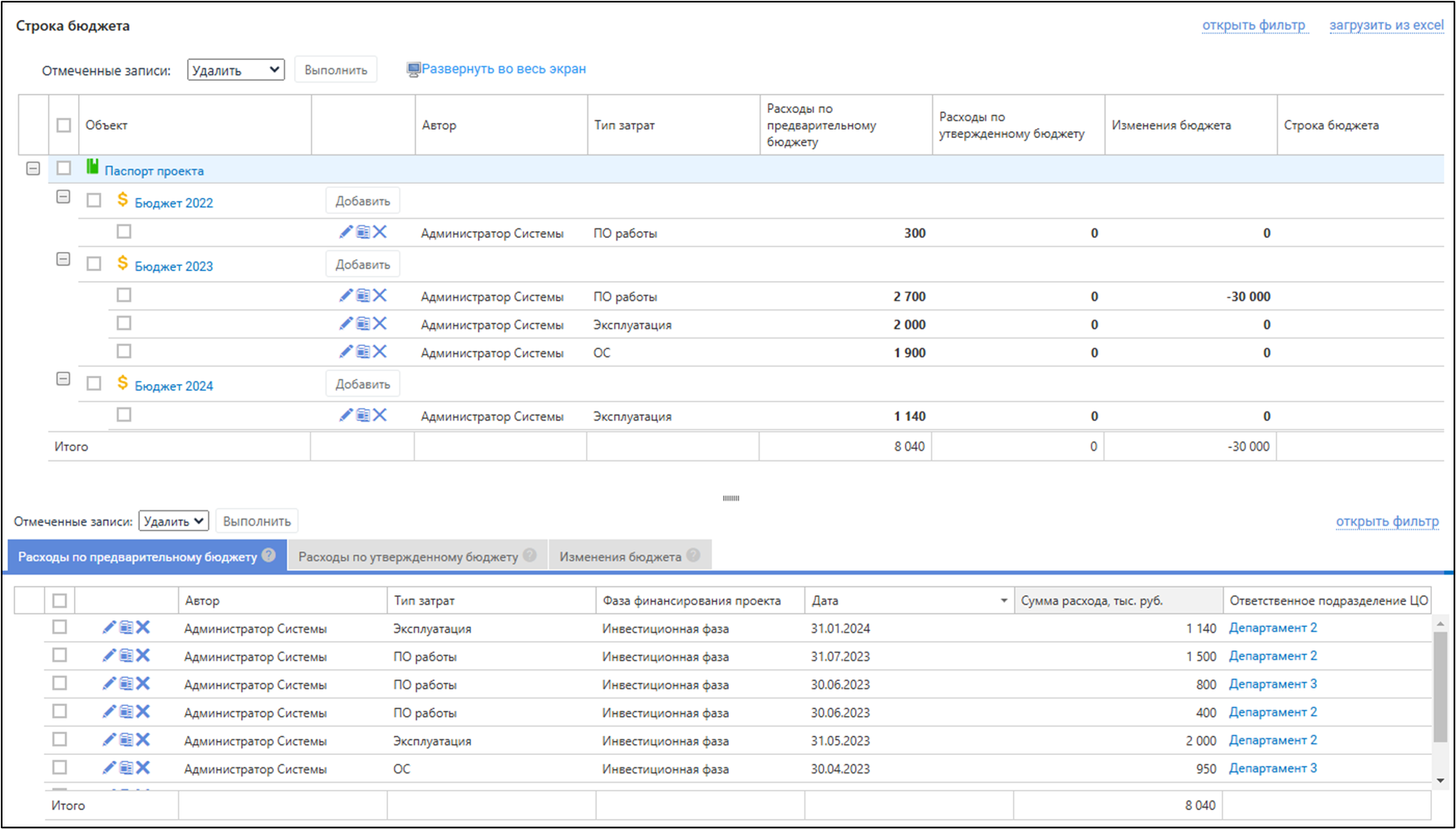Click Добавить button for Бюджет 2024
The image size is (1456, 829).
[362, 384]
